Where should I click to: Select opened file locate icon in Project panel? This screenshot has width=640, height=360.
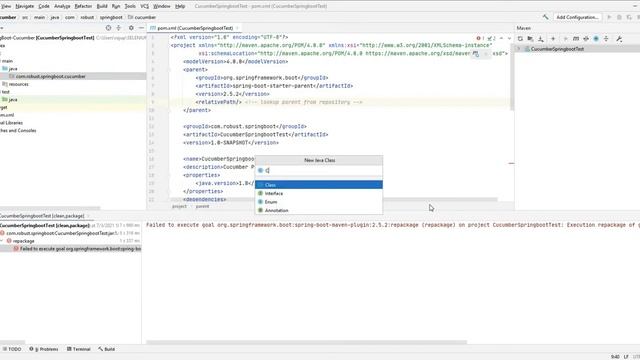pos(108,28)
